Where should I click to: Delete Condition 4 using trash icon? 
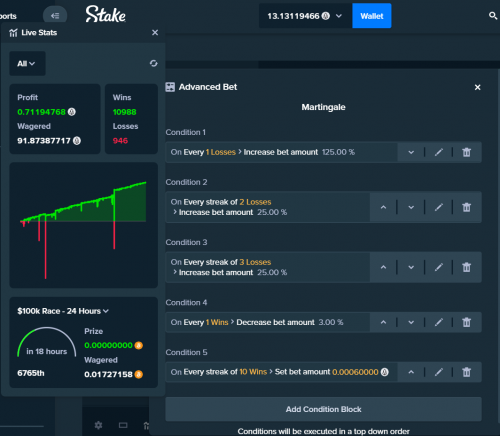pyautogui.click(x=466, y=322)
